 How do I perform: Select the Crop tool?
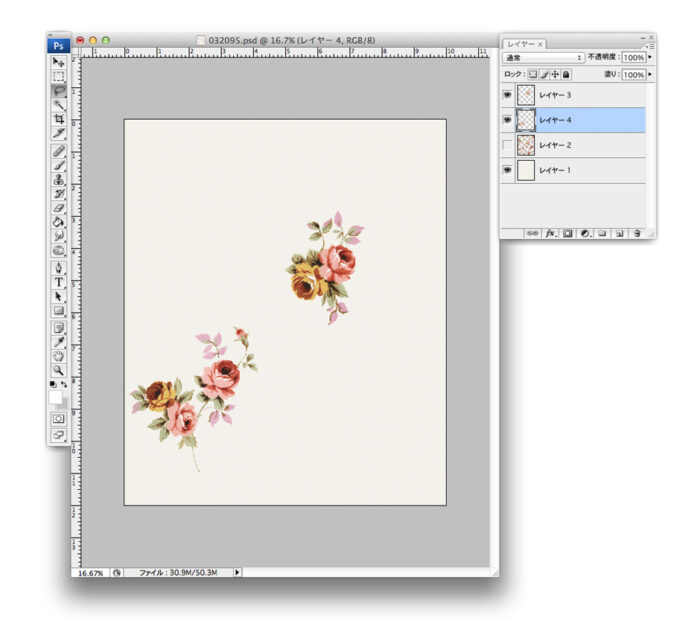pos(59,118)
